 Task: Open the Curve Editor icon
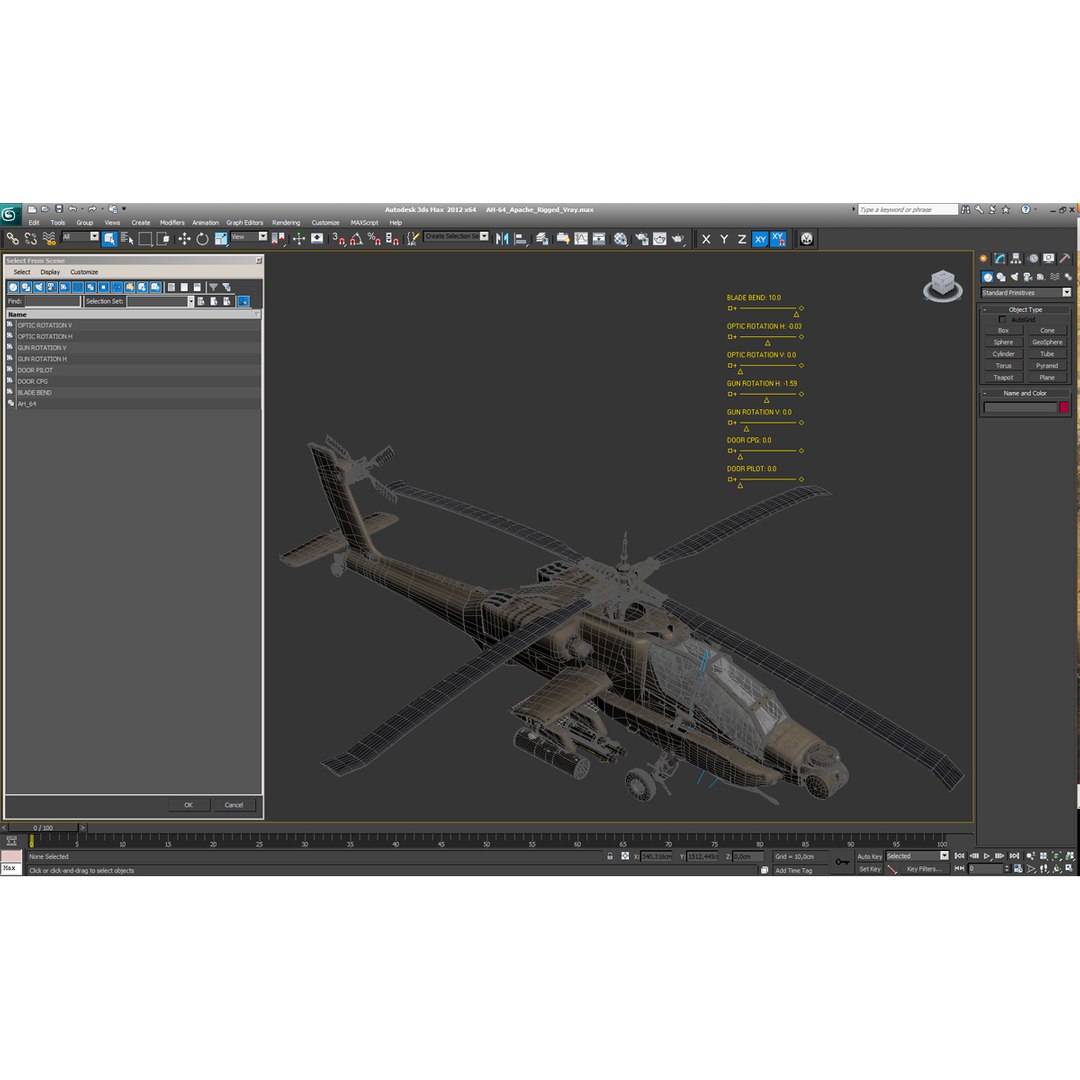click(x=581, y=239)
